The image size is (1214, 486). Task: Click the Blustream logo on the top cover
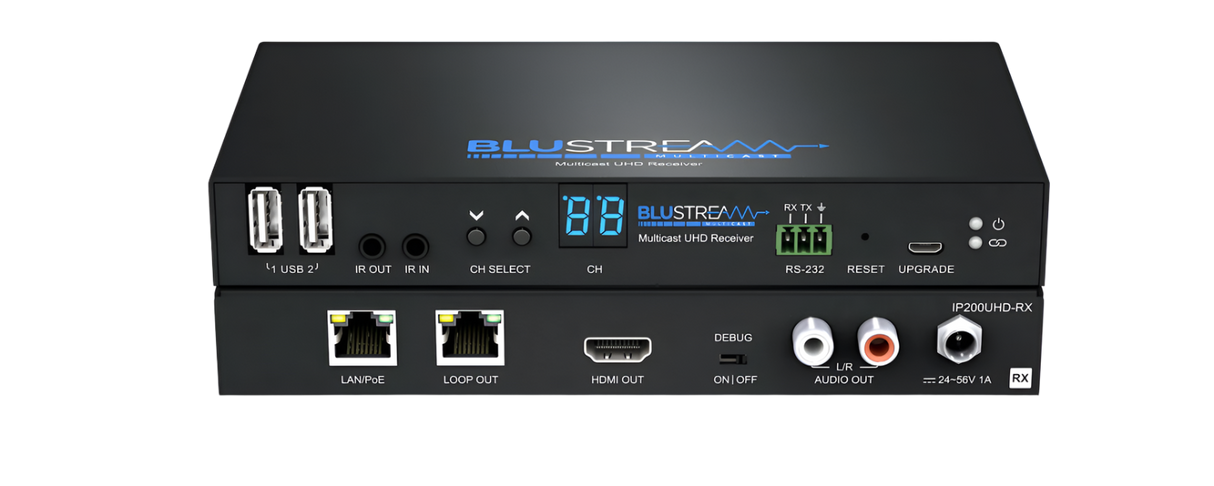649,150
